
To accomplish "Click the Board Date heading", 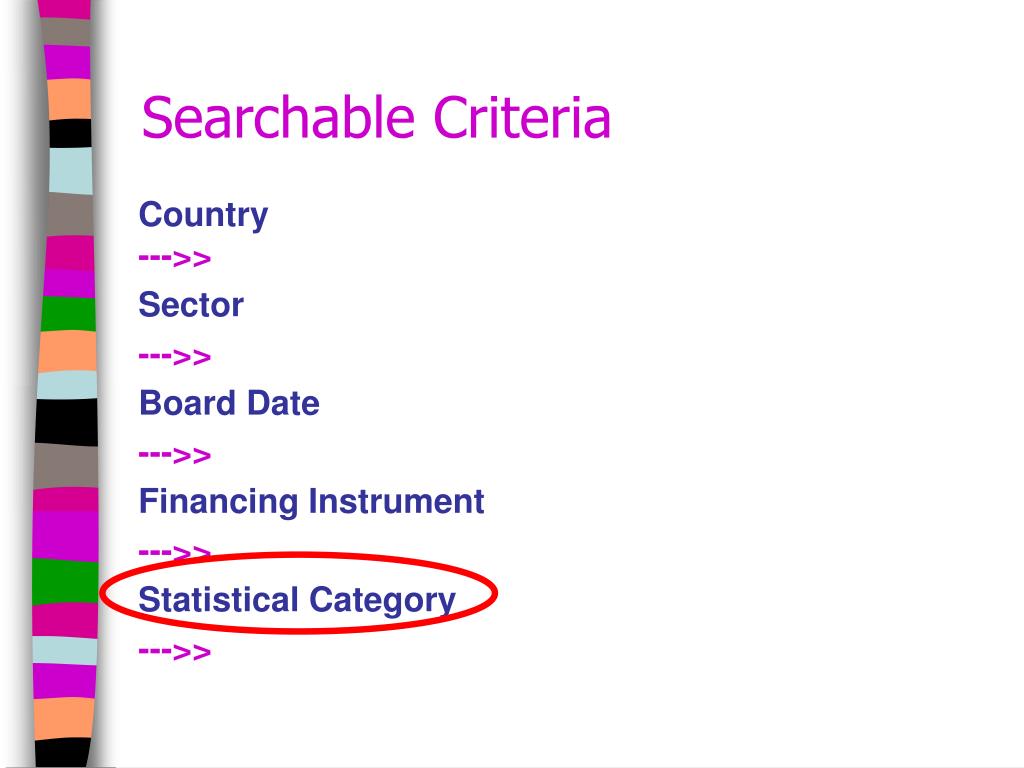I will tap(229, 403).
